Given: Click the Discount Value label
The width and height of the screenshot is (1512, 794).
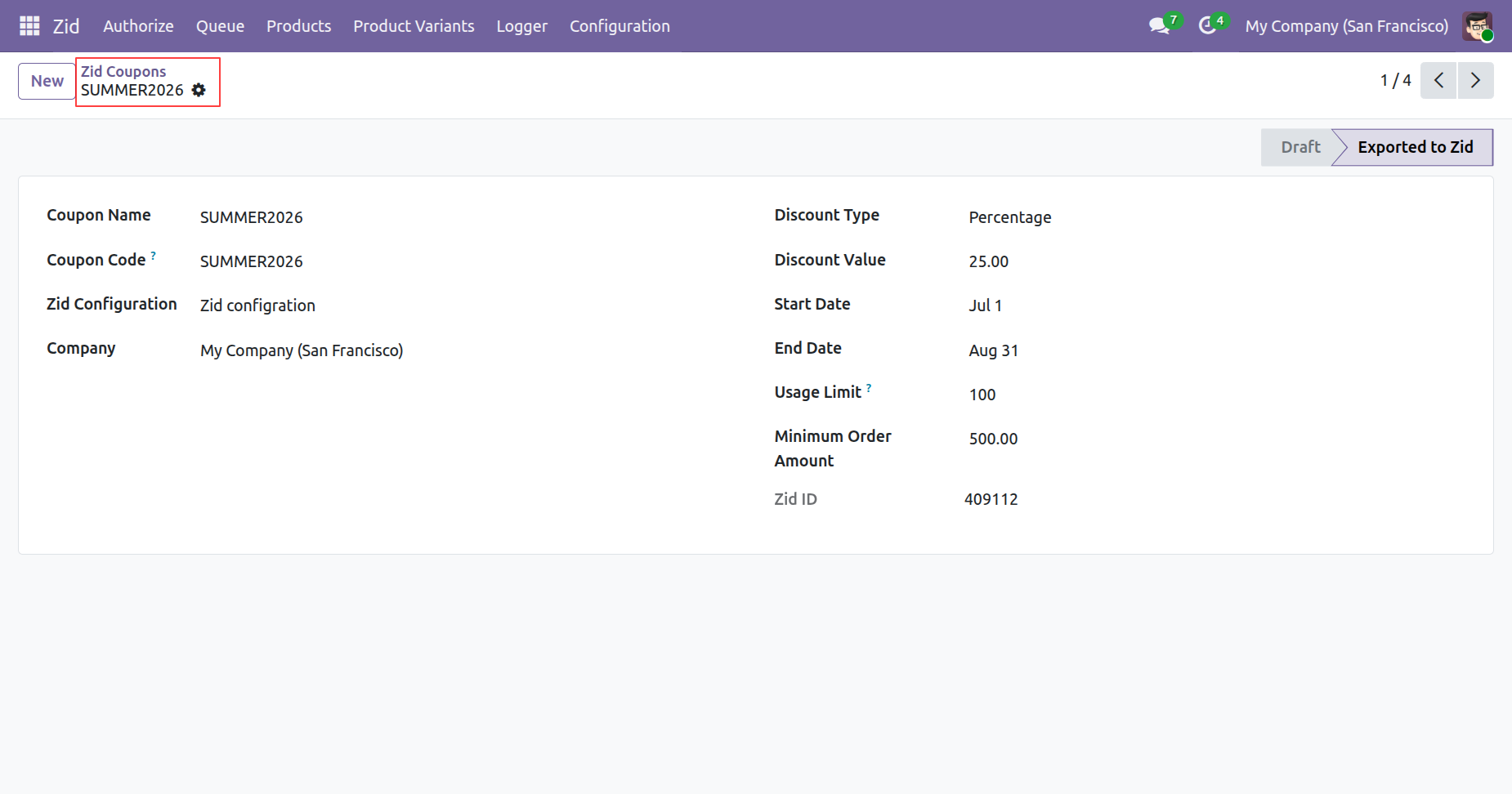Looking at the screenshot, I should (830, 260).
